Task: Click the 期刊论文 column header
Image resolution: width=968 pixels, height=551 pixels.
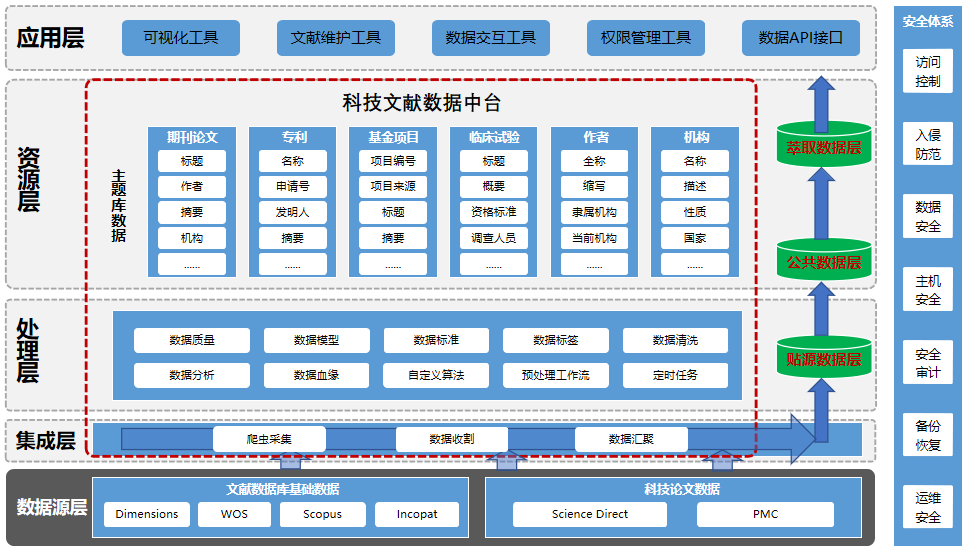Action: (x=192, y=137)
